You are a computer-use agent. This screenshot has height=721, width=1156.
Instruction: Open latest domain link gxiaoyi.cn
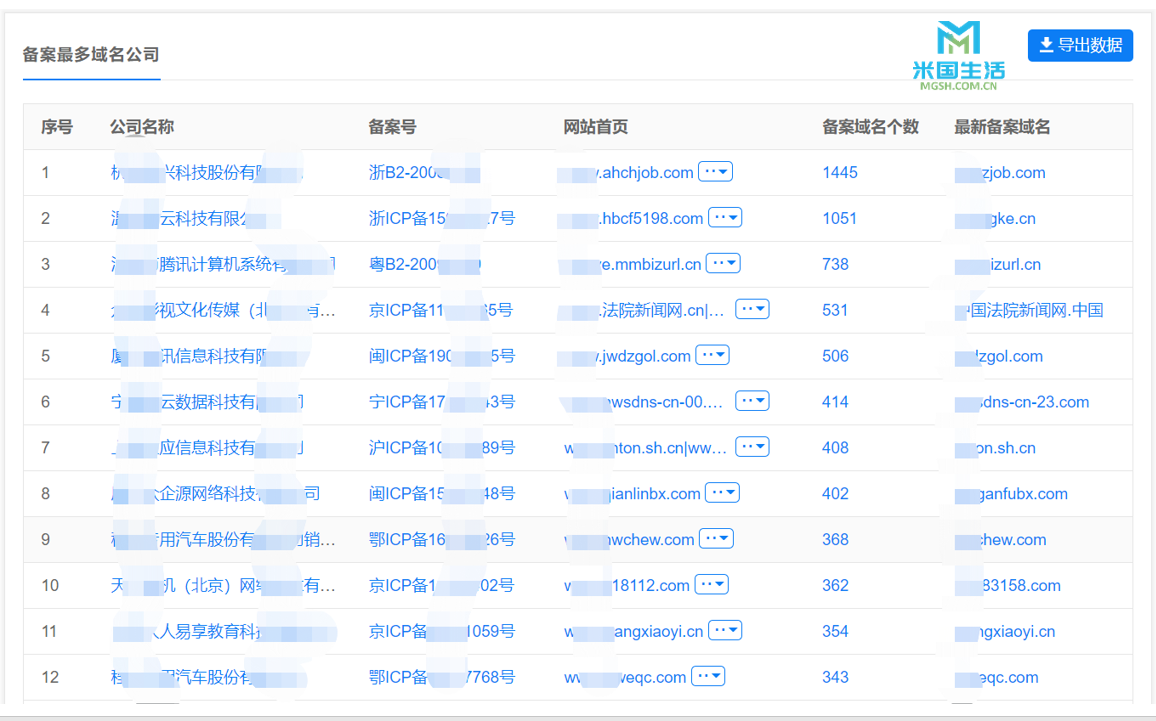pos(1005,631)
